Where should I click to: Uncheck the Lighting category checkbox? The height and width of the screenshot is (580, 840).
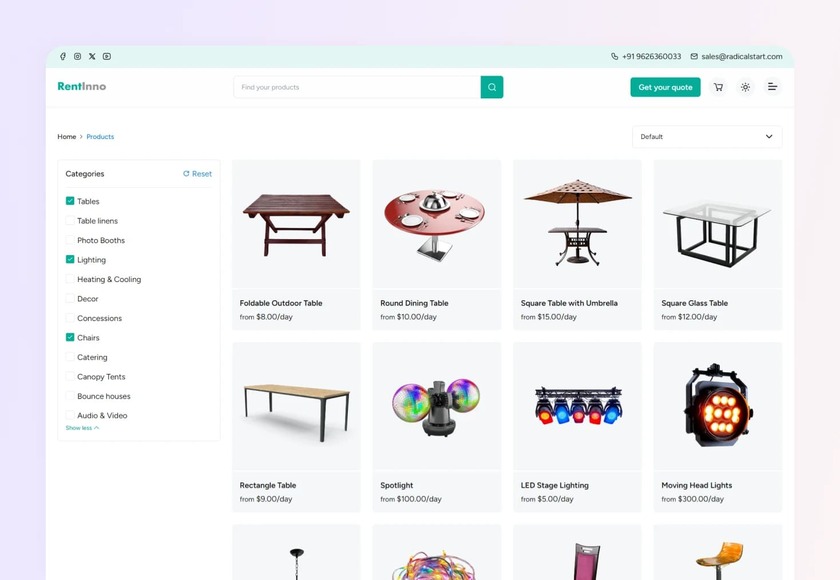point(70,259)
